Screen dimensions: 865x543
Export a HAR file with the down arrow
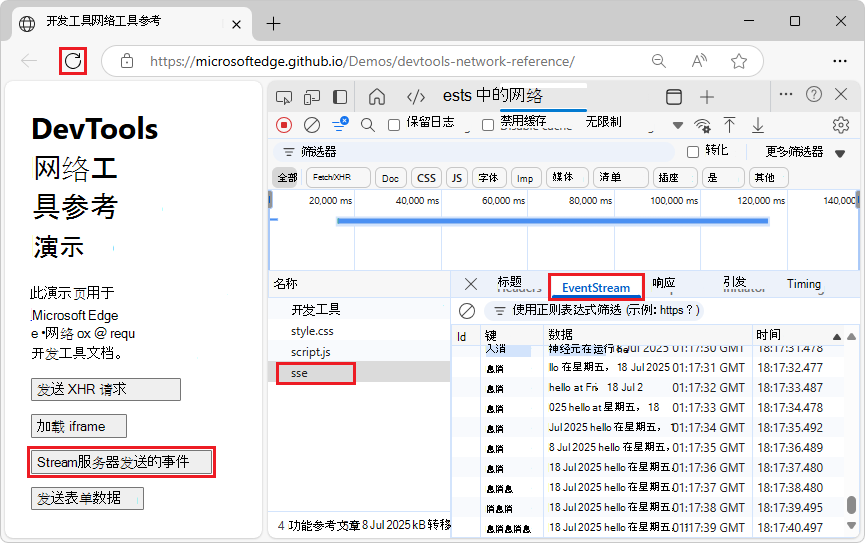point(758,125)
